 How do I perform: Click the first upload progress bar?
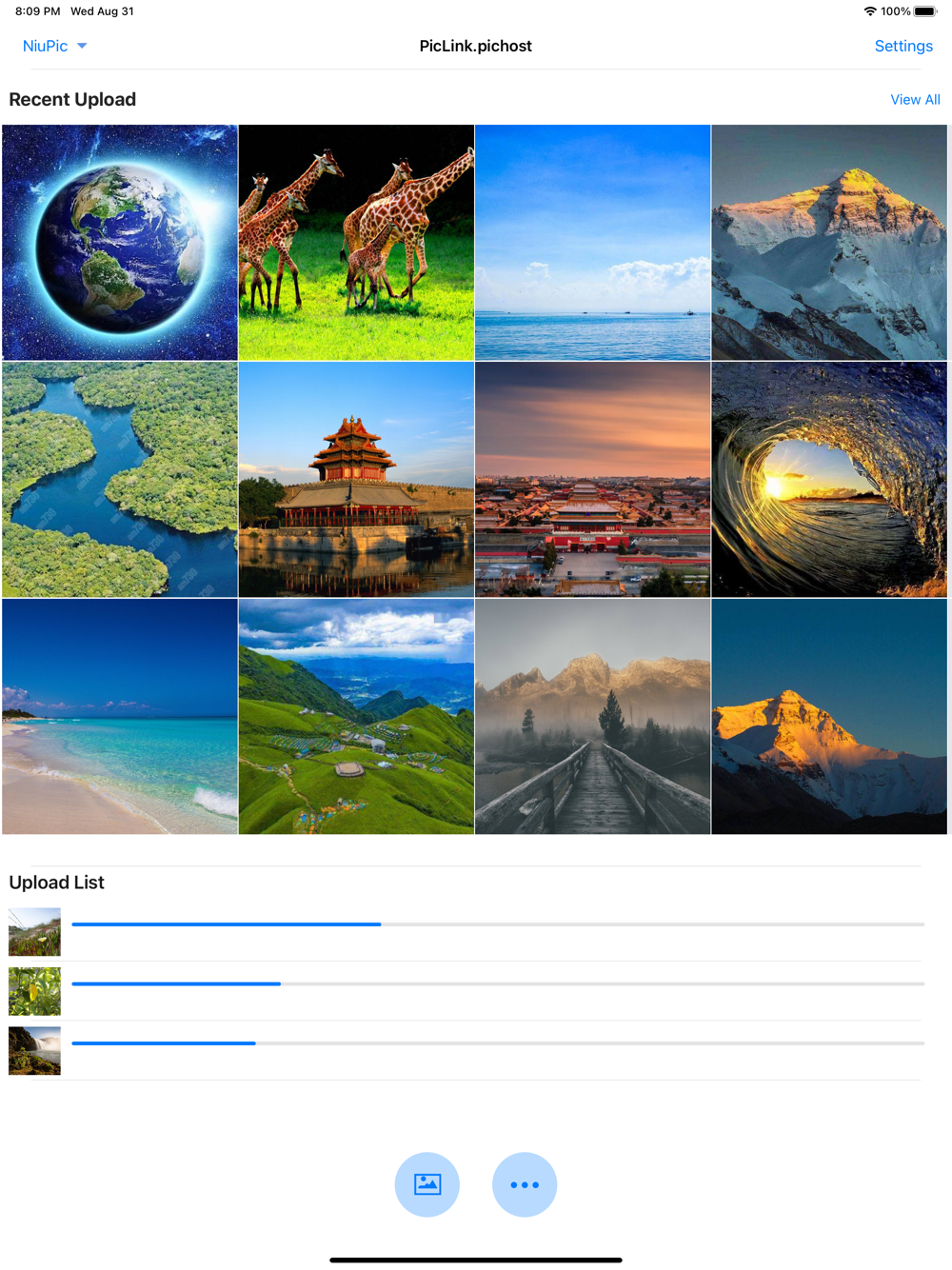click(498, 924)
